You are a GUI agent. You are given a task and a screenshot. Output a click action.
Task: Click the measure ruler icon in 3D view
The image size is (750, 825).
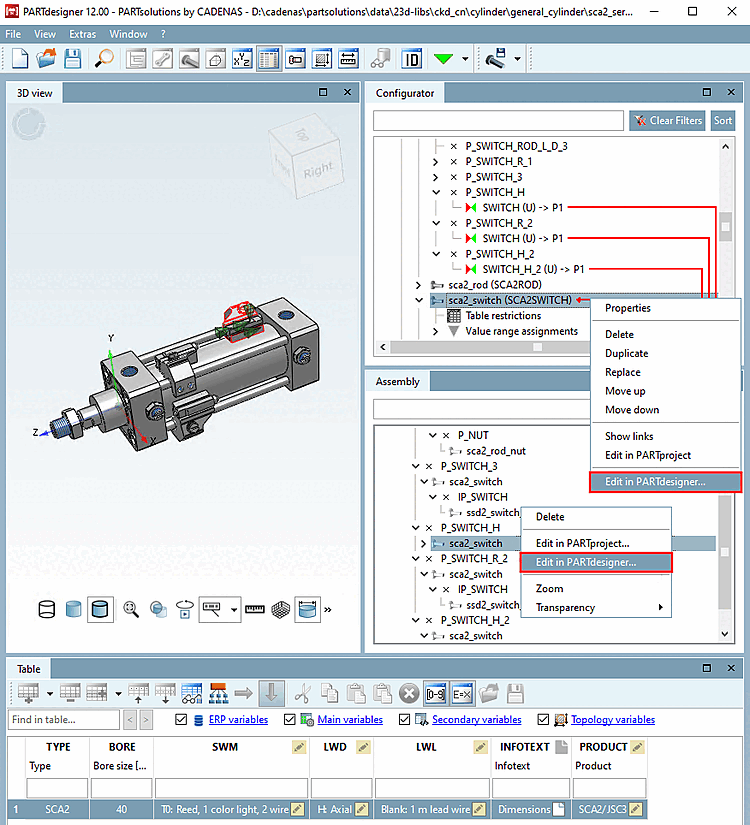point(256,609)
